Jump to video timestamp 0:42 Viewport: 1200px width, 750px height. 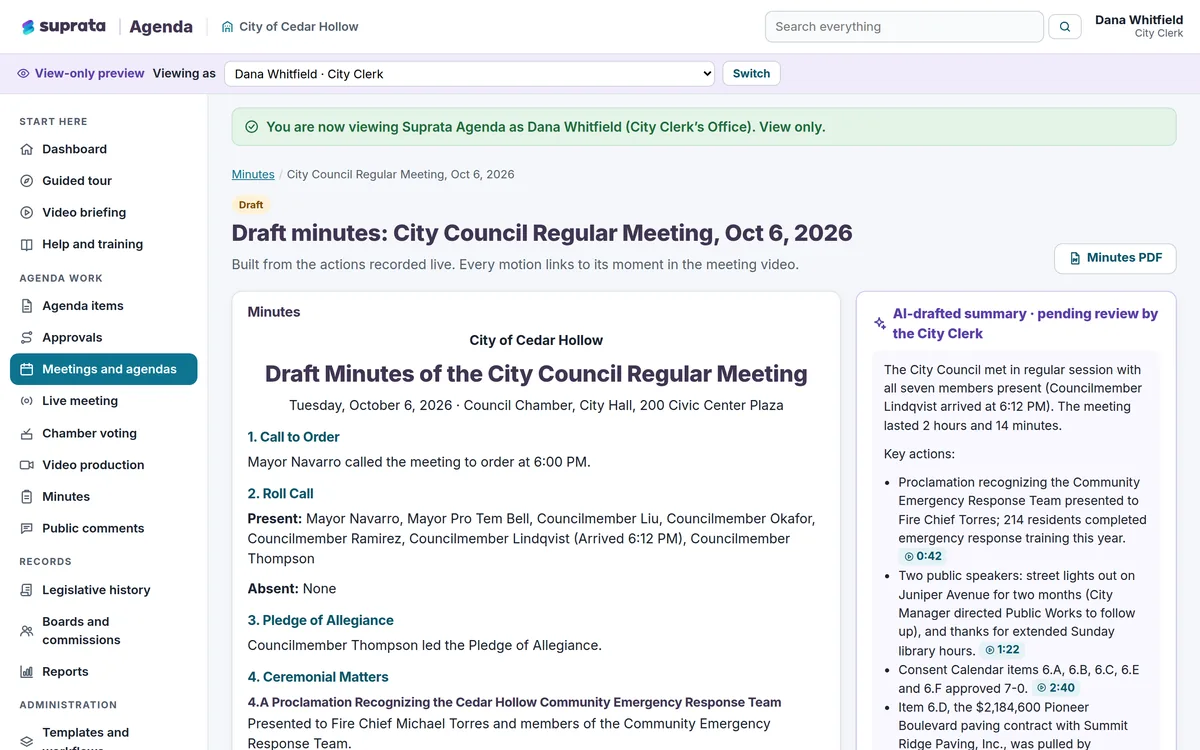[x=923, y=557]
